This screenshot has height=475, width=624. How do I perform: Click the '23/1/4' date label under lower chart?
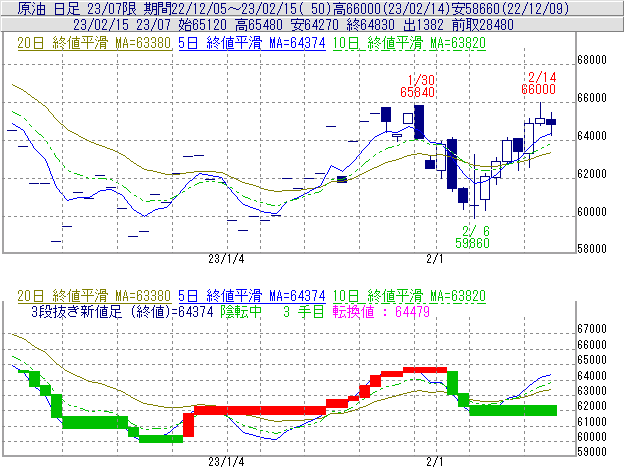pos(226,462)
